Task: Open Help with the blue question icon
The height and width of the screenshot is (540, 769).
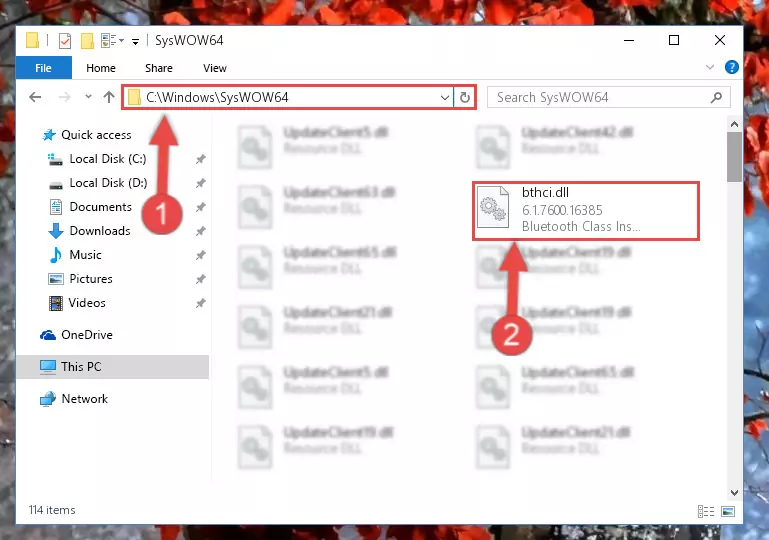Action: pyautogui.click(x=731, y=67)
